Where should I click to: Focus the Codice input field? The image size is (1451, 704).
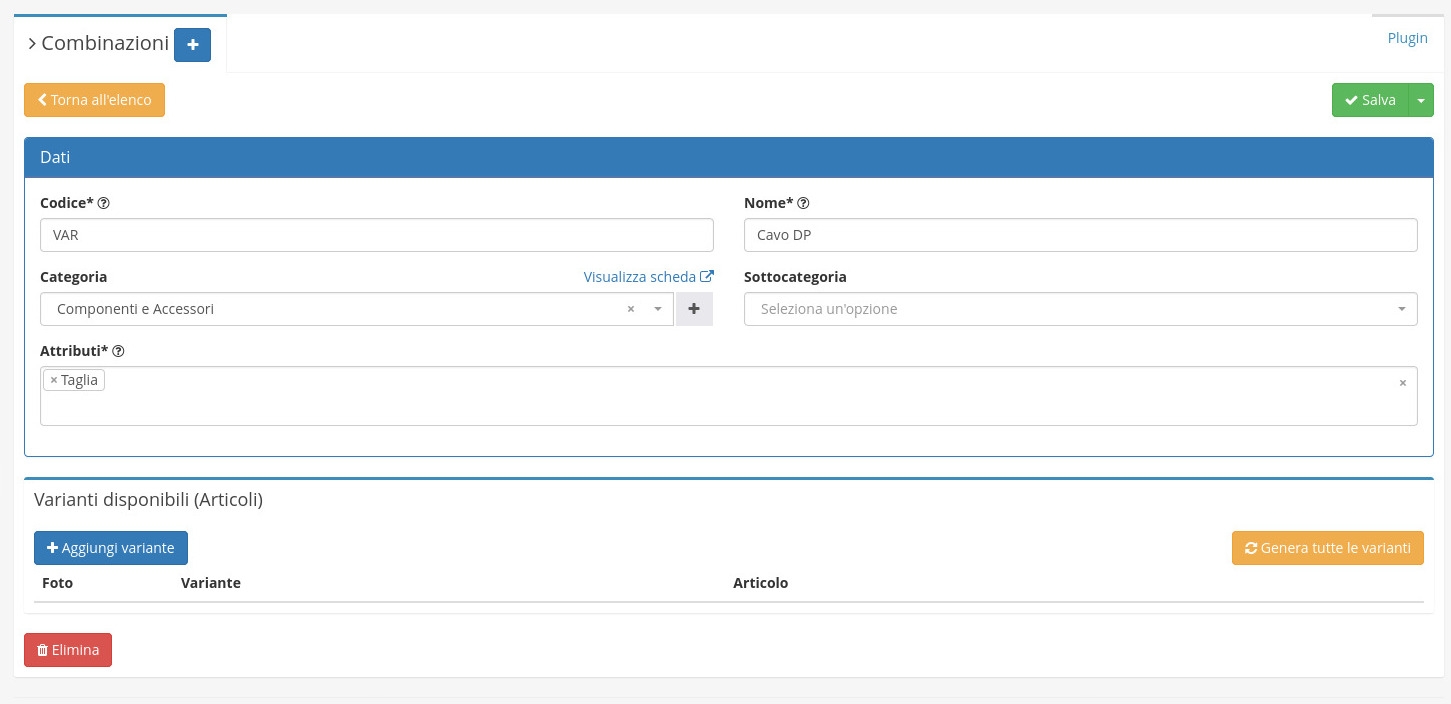click(376, 235)
